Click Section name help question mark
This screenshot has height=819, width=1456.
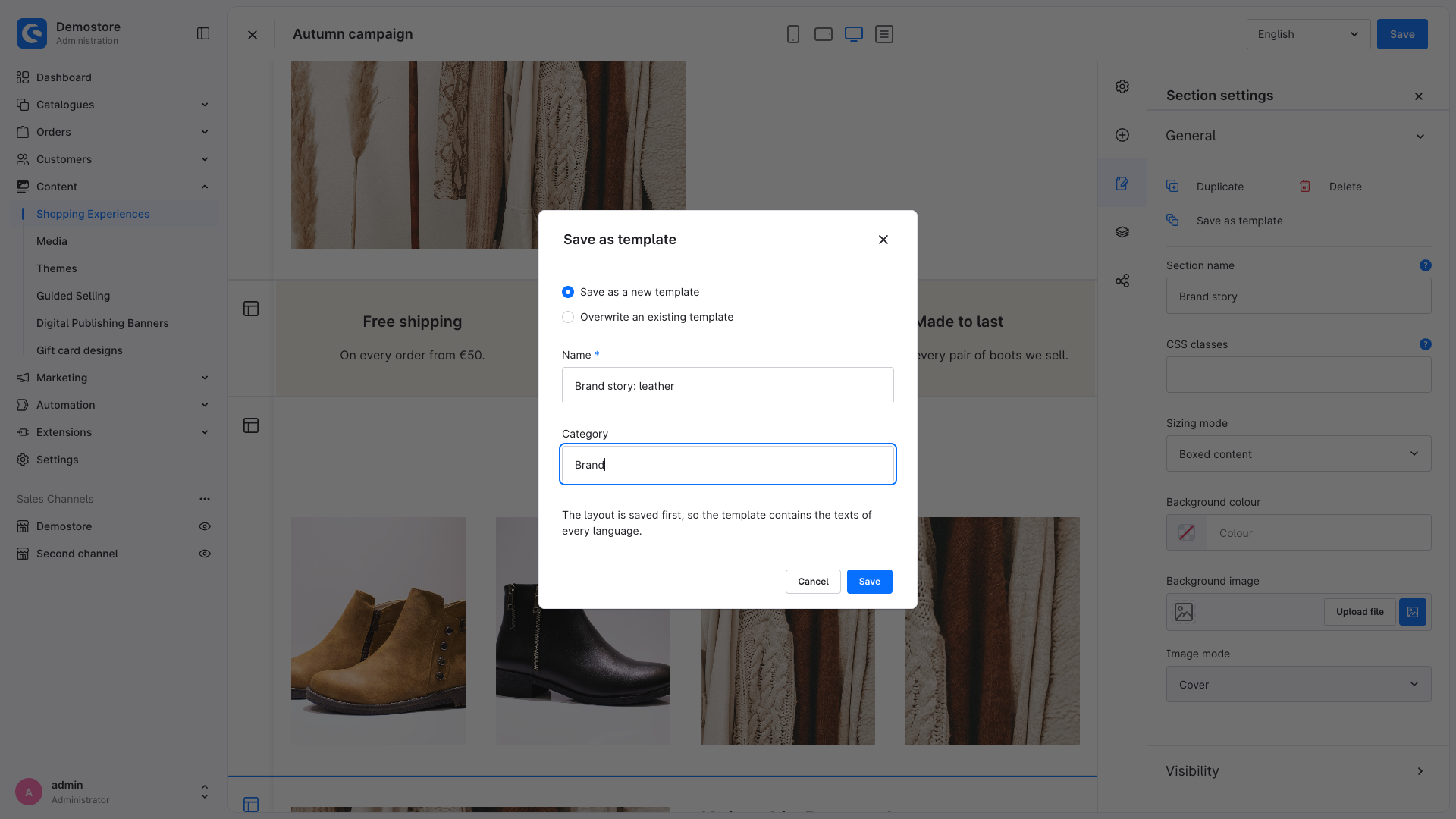pos(1426,265)
